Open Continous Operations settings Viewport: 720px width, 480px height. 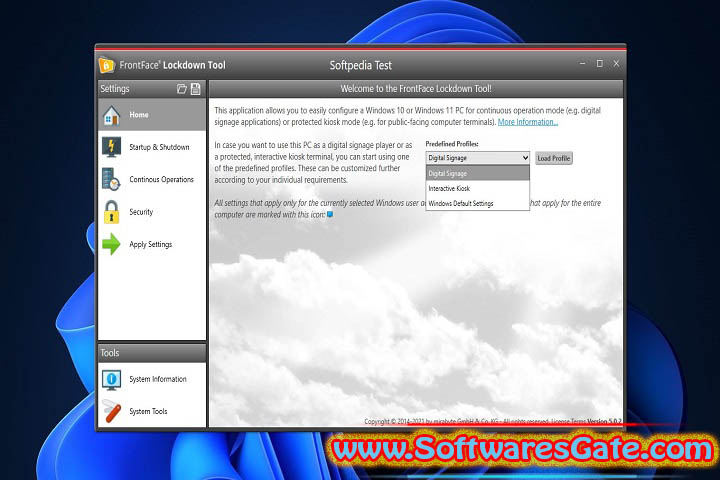click(x=152, y=179)
